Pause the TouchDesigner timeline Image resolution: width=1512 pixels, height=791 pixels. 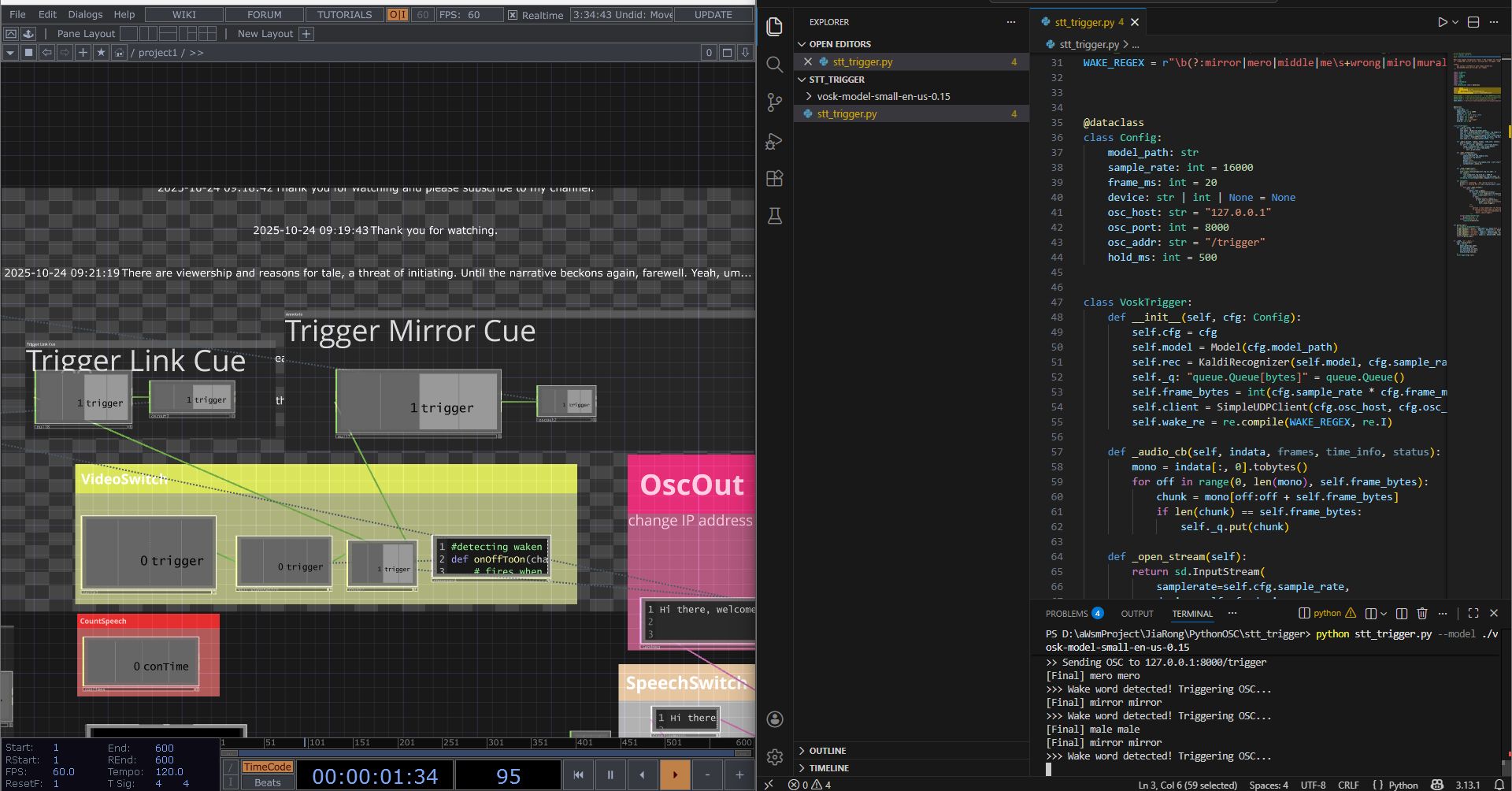(610, 774)
